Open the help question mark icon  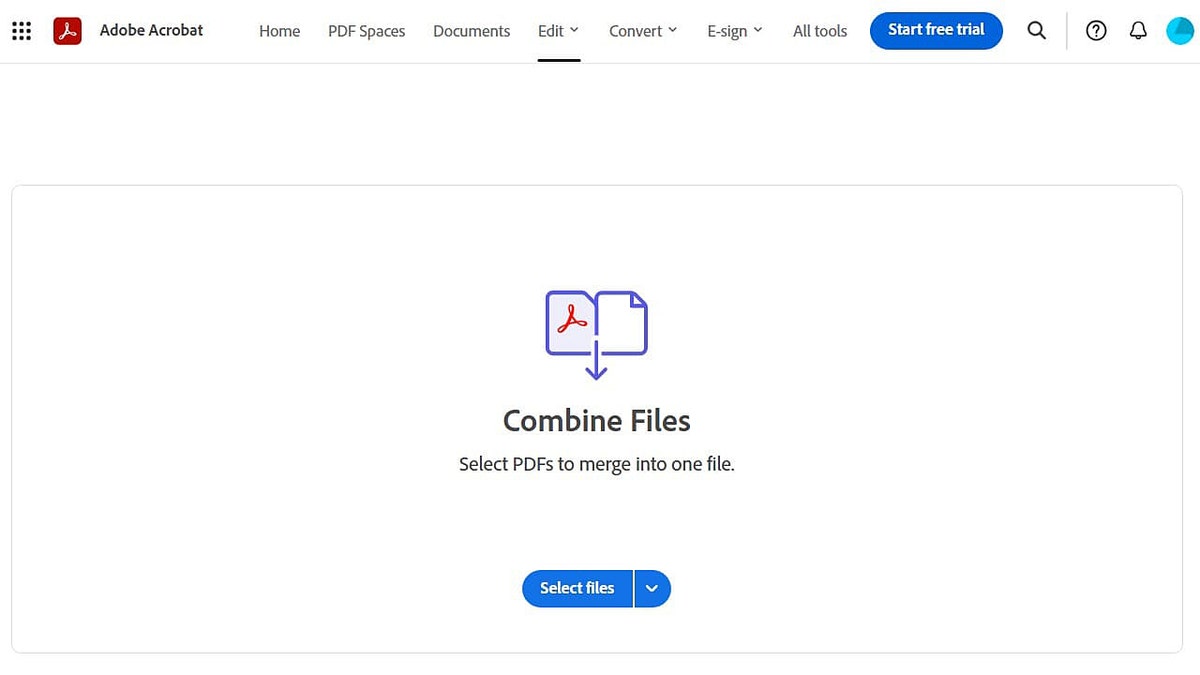(x=1095, y=30)
